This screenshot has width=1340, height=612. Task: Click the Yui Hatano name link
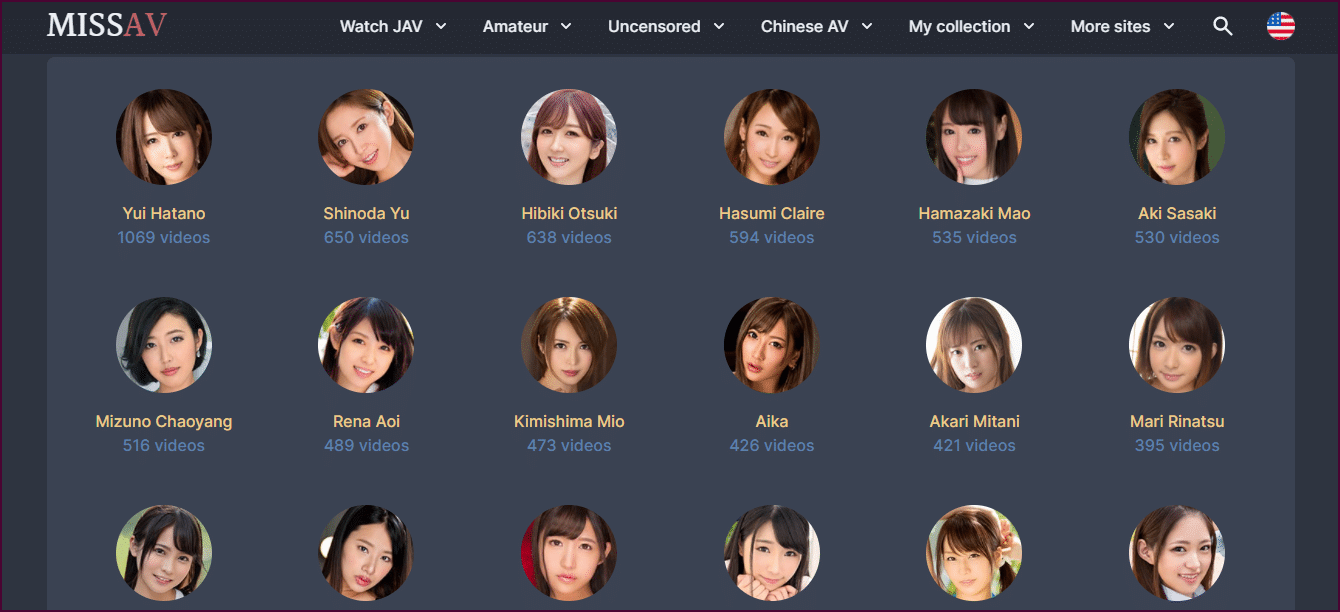click(164, 213)
